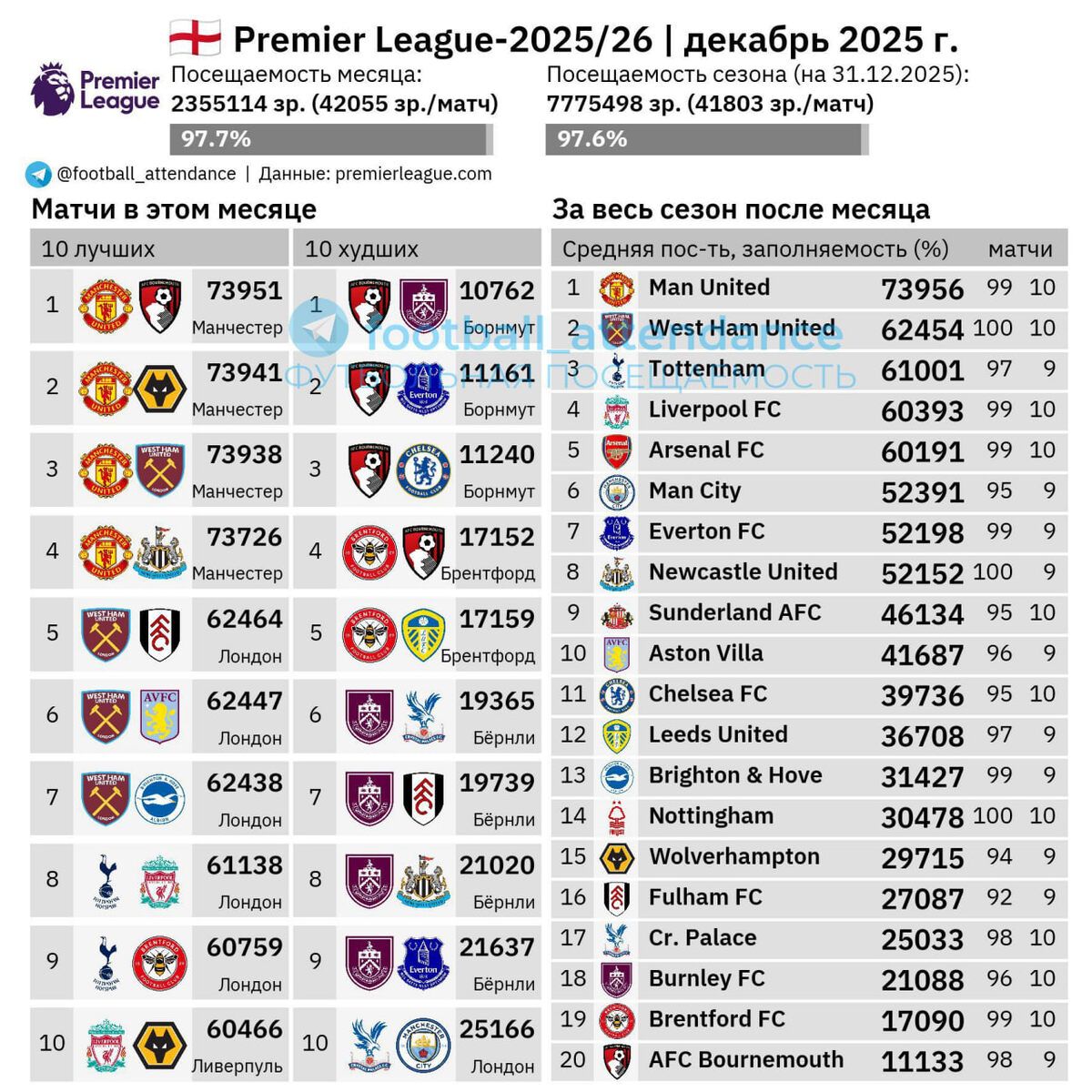Image resolution: width=1092 pixels, height=1092 pixels.
Task: Click Aston Villa crest beside 41687
Action: pos(617,654)
